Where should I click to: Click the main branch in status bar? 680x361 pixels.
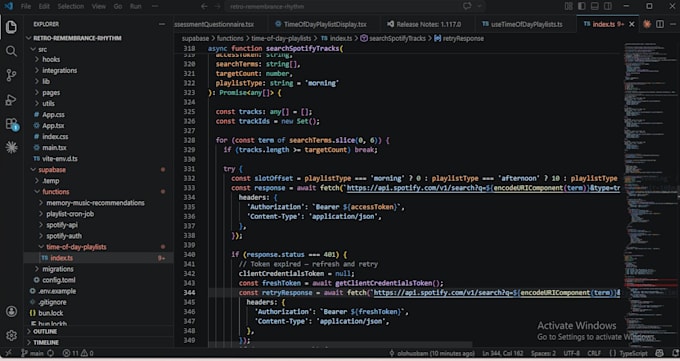tap(33, 353)
